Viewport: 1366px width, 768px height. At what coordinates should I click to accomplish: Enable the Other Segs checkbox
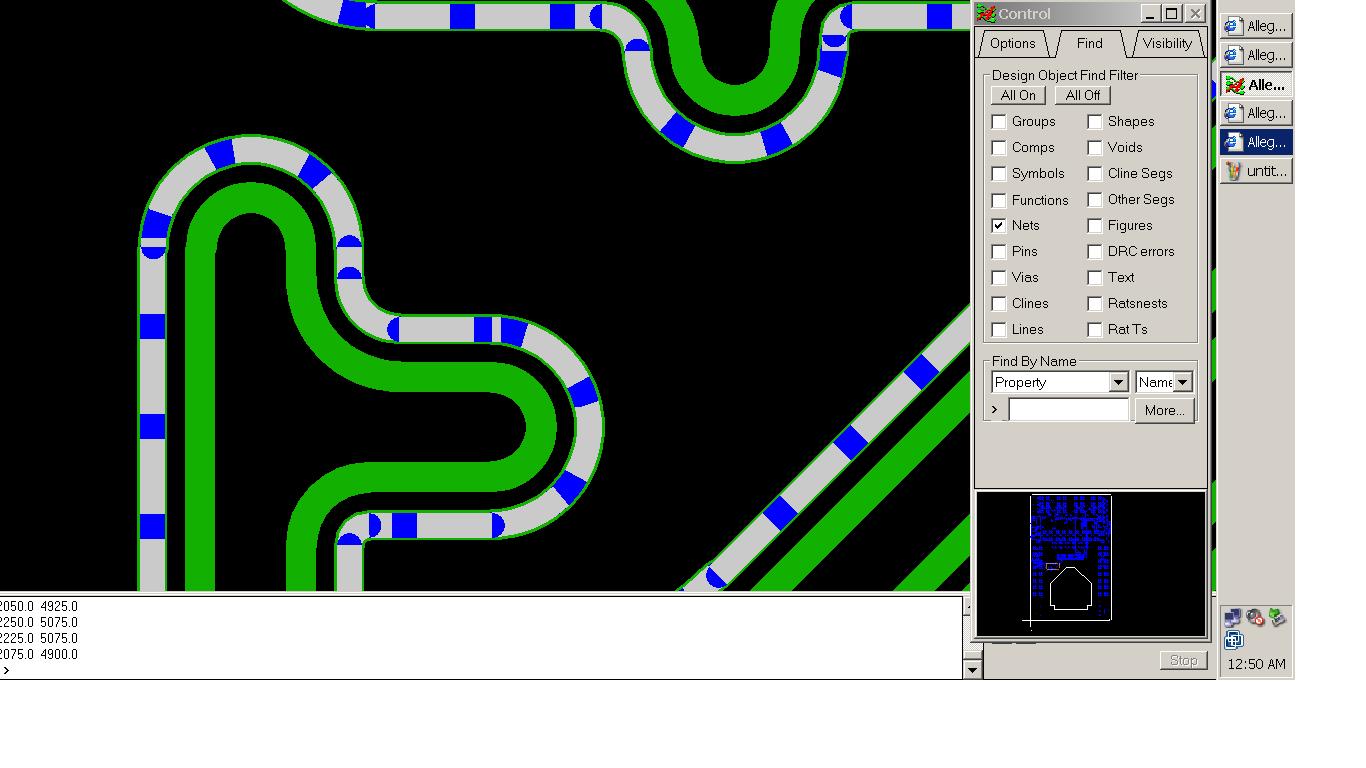[x=1095, y=199]
